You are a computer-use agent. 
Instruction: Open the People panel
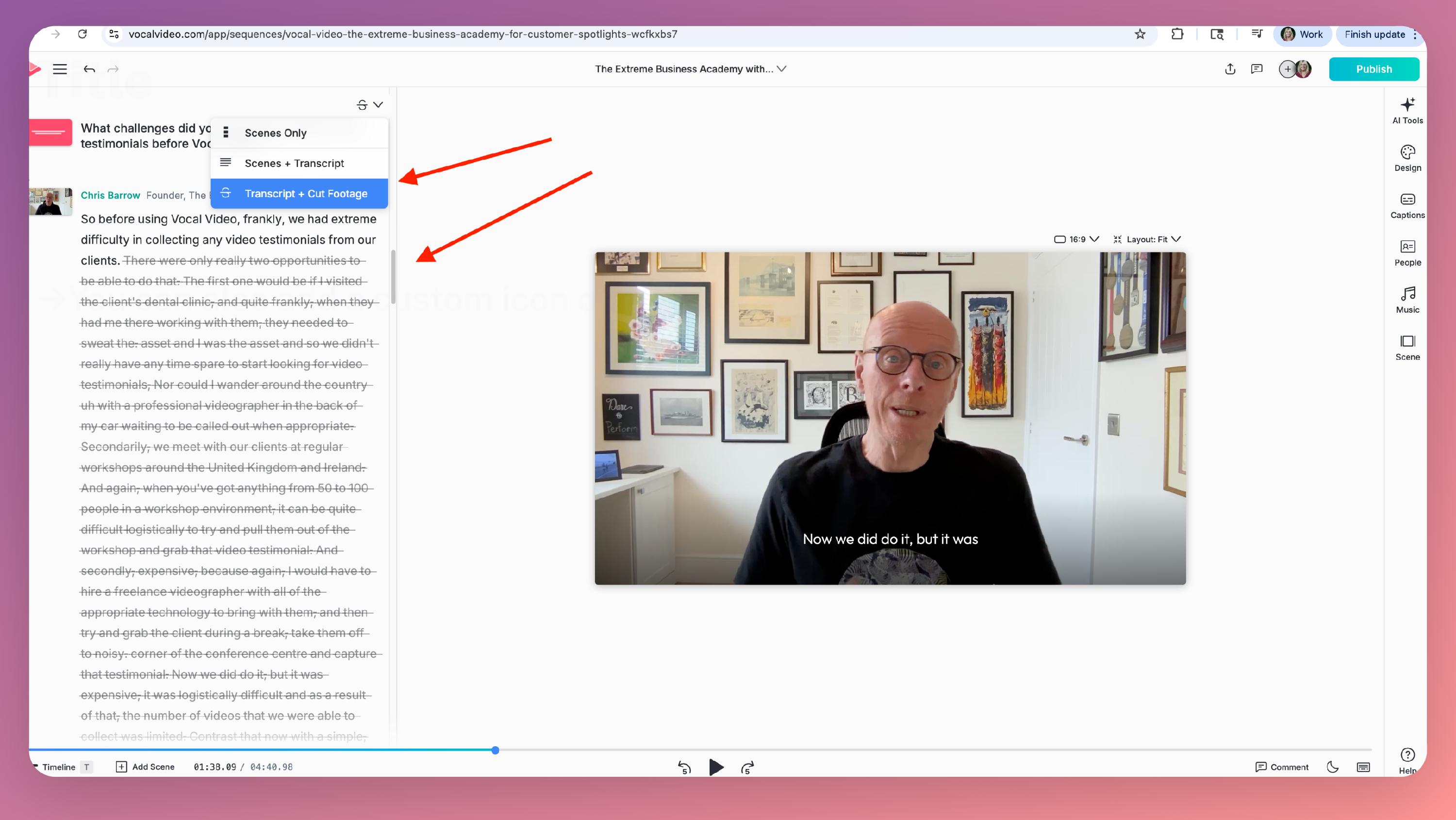coord(1407,253)
